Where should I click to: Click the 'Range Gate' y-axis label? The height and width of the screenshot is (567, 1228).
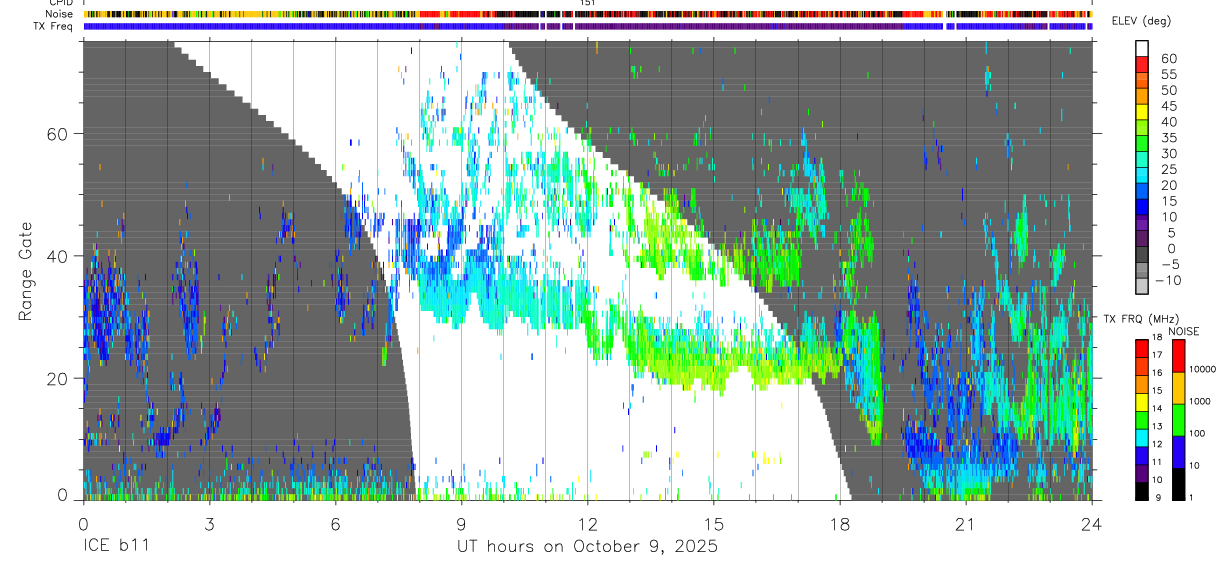click(x=27, y=271)
